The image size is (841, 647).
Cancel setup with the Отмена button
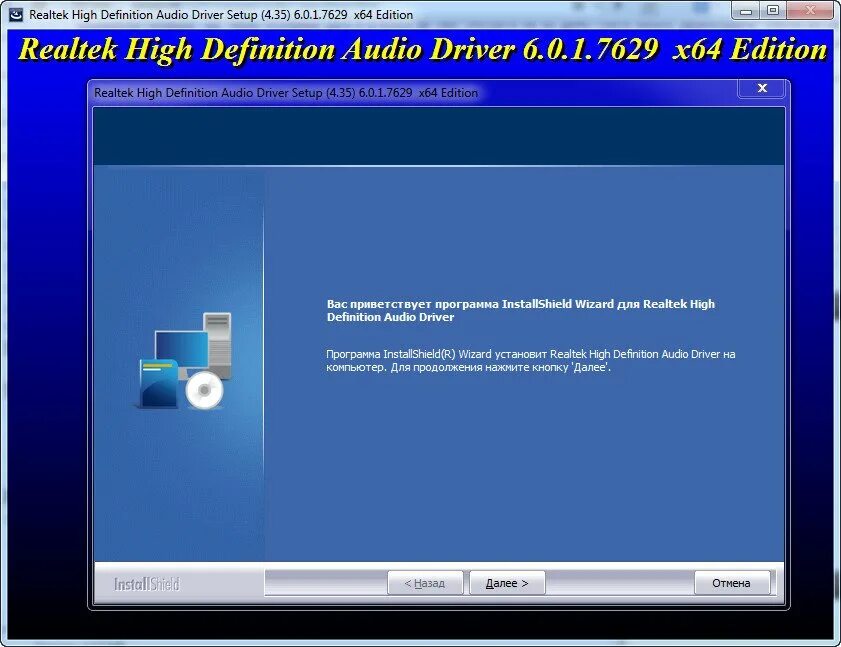[732, 583]
